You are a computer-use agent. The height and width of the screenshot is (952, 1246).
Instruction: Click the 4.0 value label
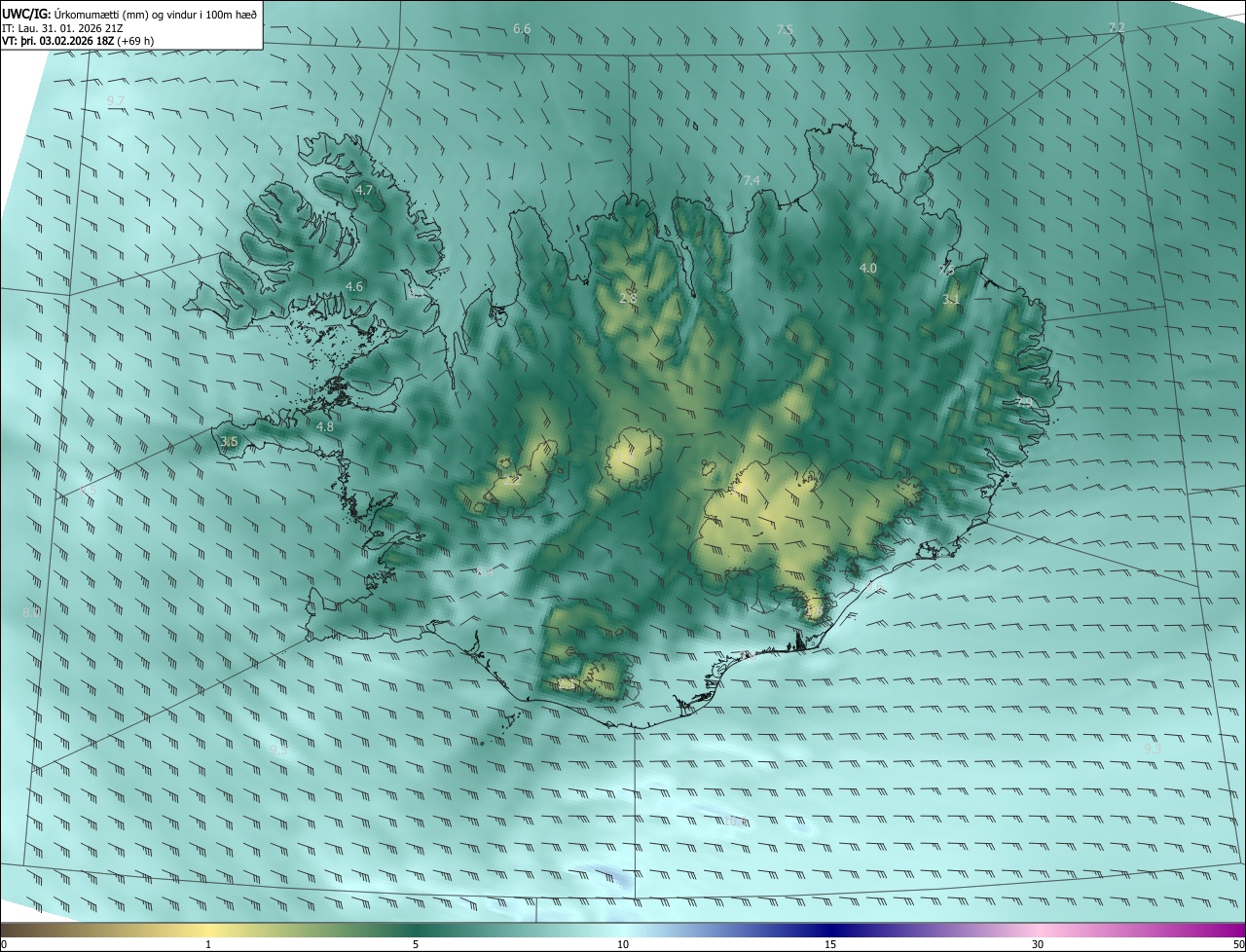point(868,268)
